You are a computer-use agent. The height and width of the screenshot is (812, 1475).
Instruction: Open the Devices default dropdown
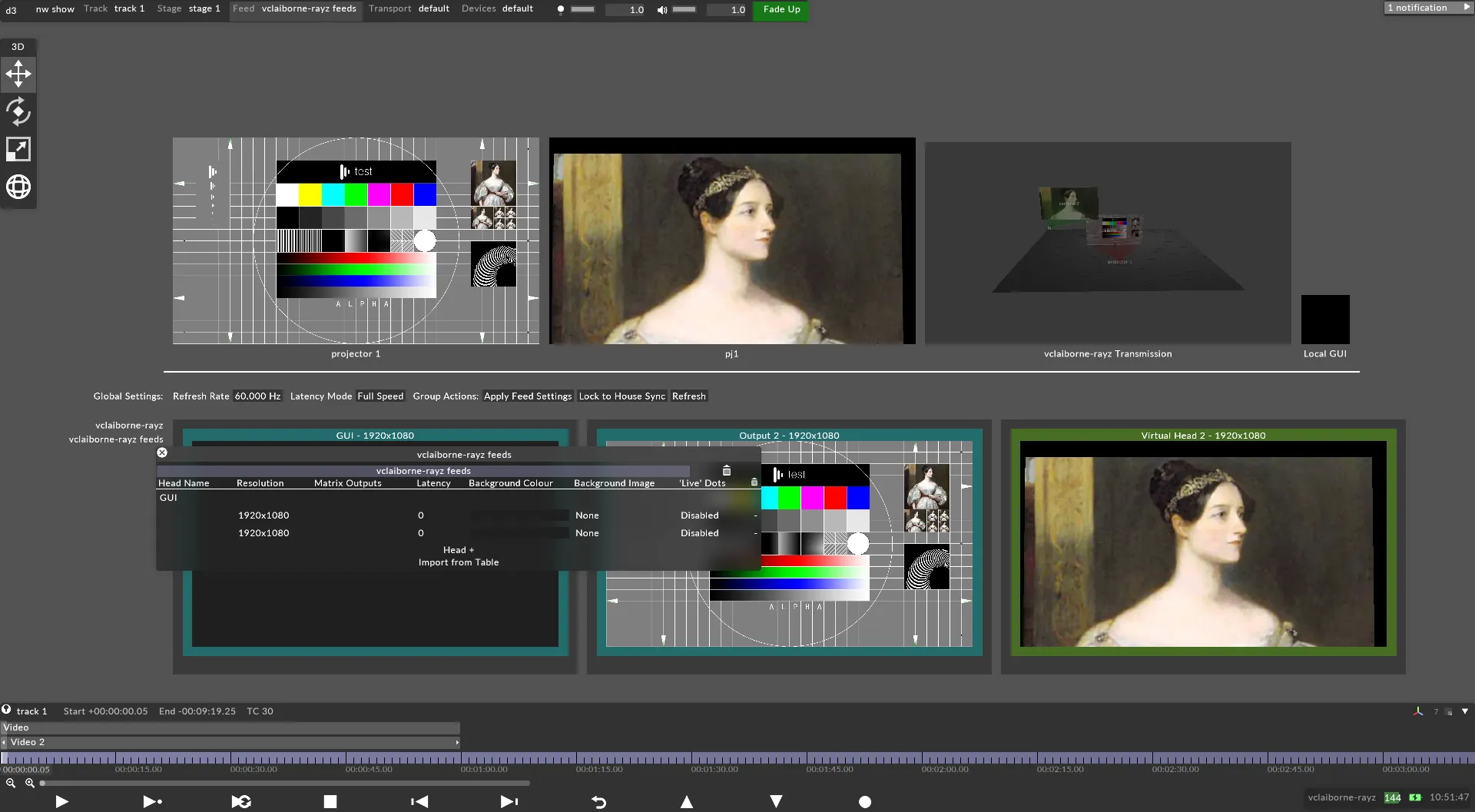[x=518, y=8]
